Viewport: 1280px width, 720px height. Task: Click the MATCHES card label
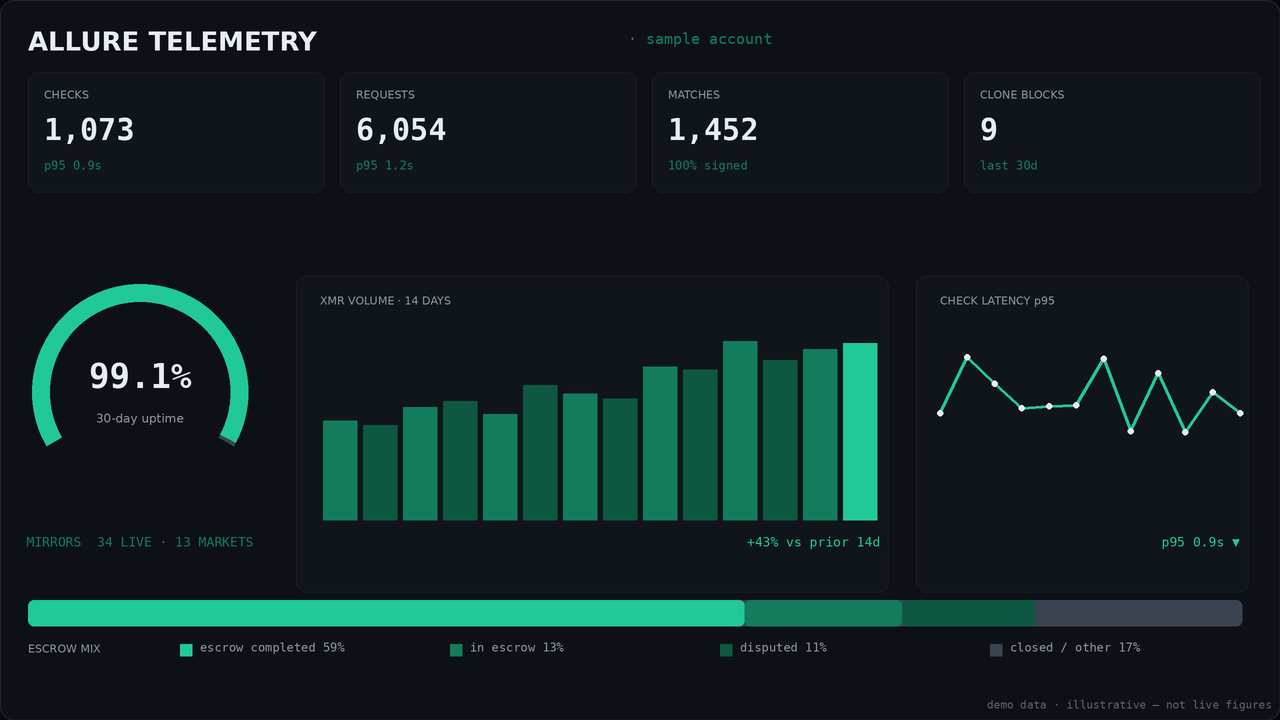[694, 95]
